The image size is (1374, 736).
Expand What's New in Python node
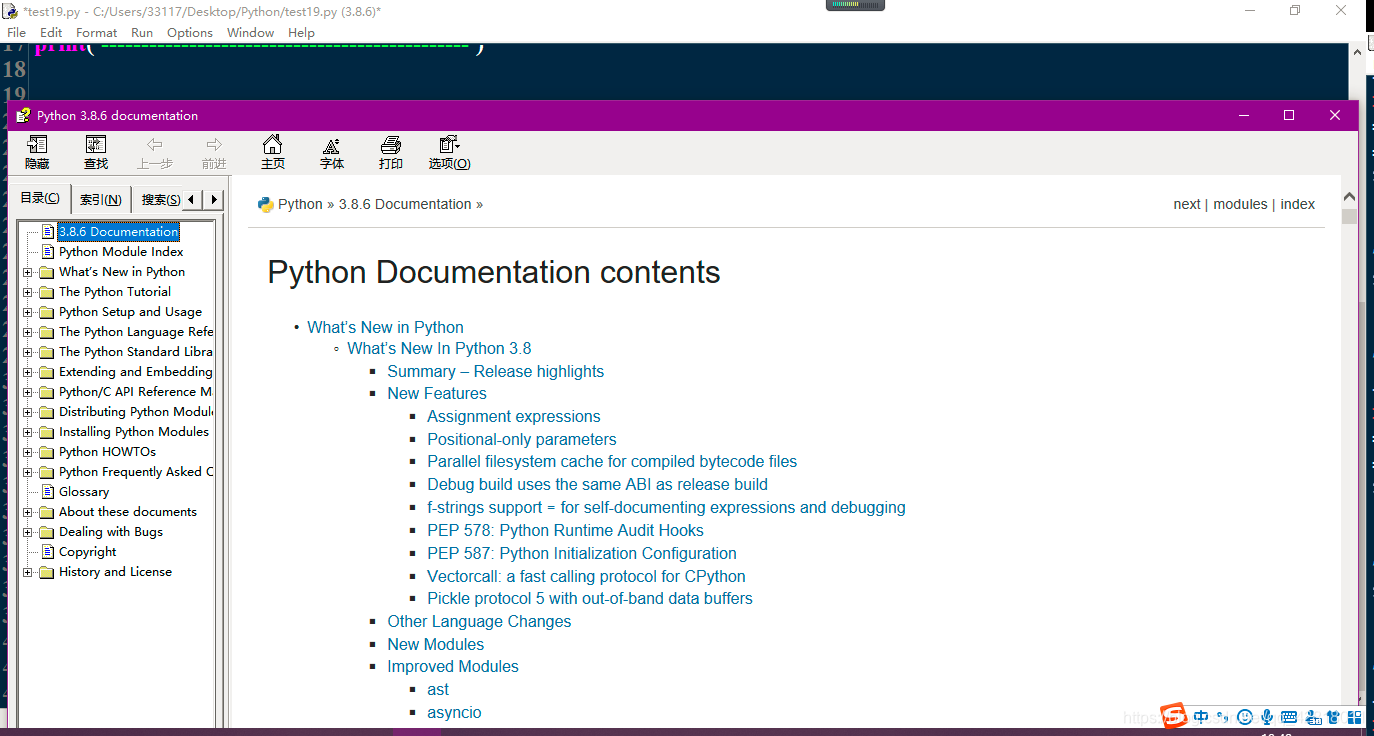tap(28, 272)
